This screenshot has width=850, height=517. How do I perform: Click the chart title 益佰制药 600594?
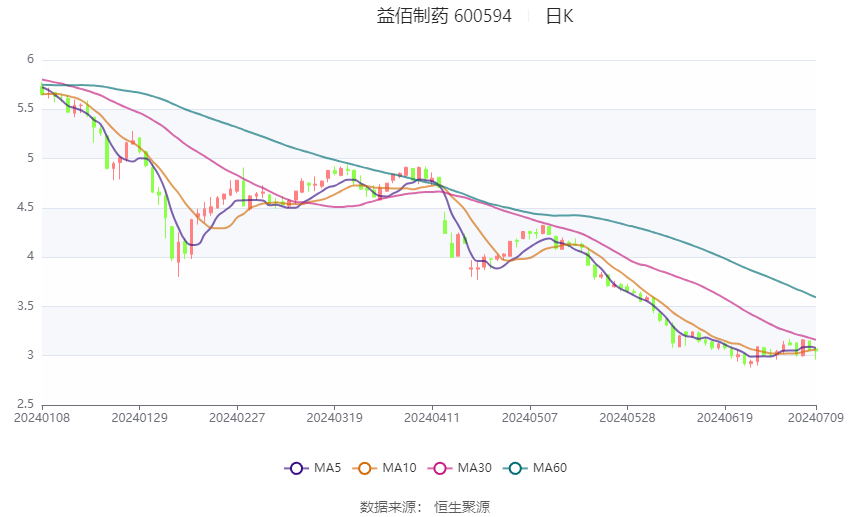tap(444, 16)
